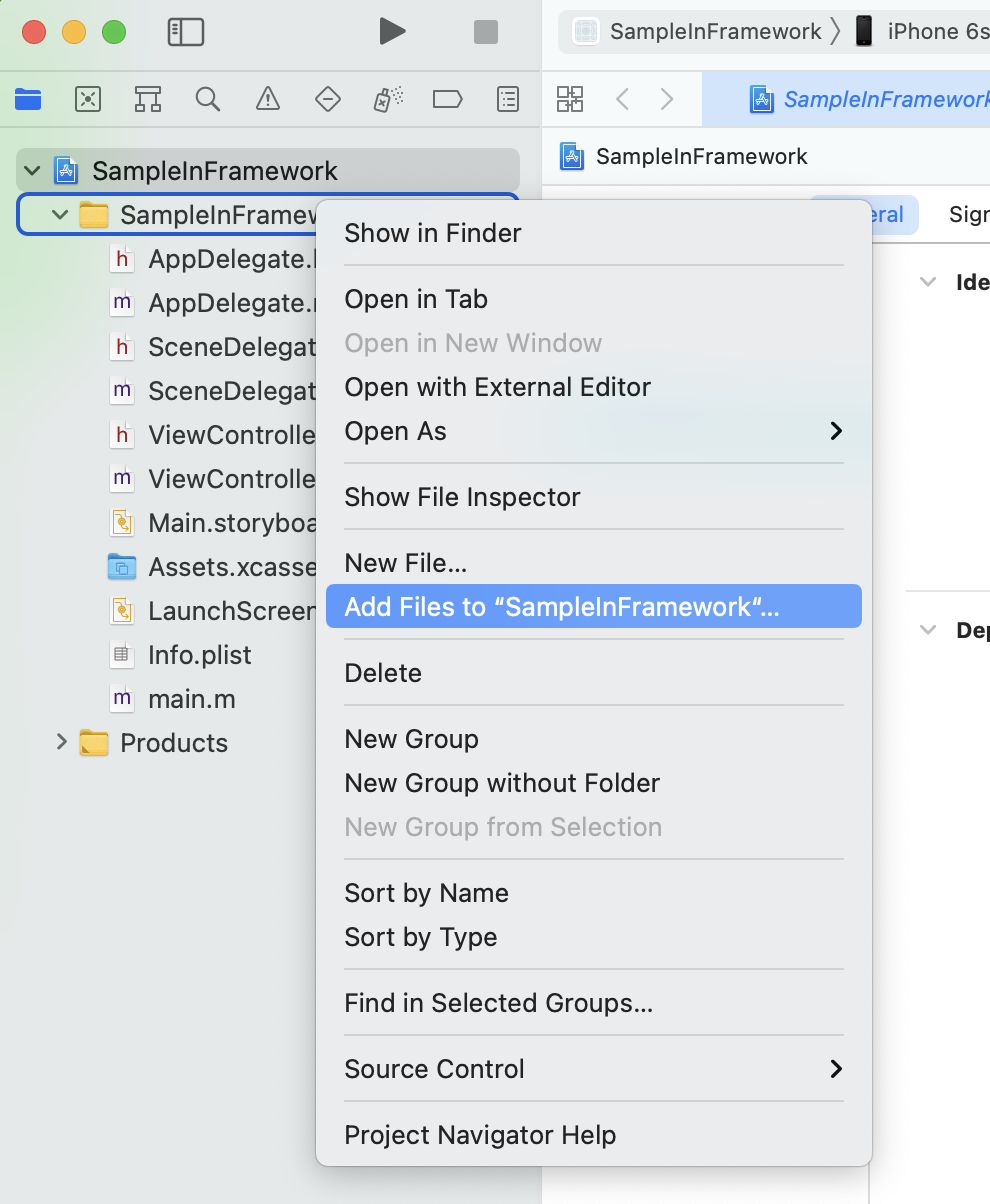Choose New Group menu item
The height and width of the screenshot is (1204, 990).
(594, 739)
